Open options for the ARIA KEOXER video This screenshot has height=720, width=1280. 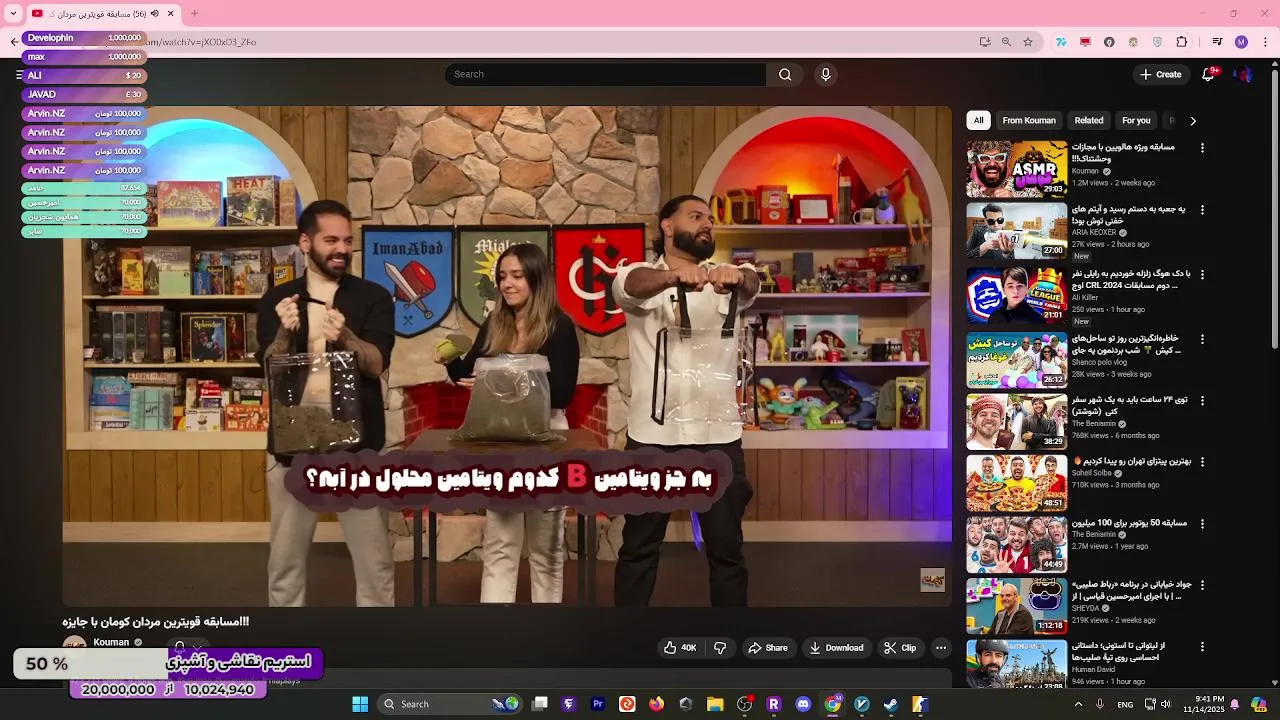point(1202,210)
